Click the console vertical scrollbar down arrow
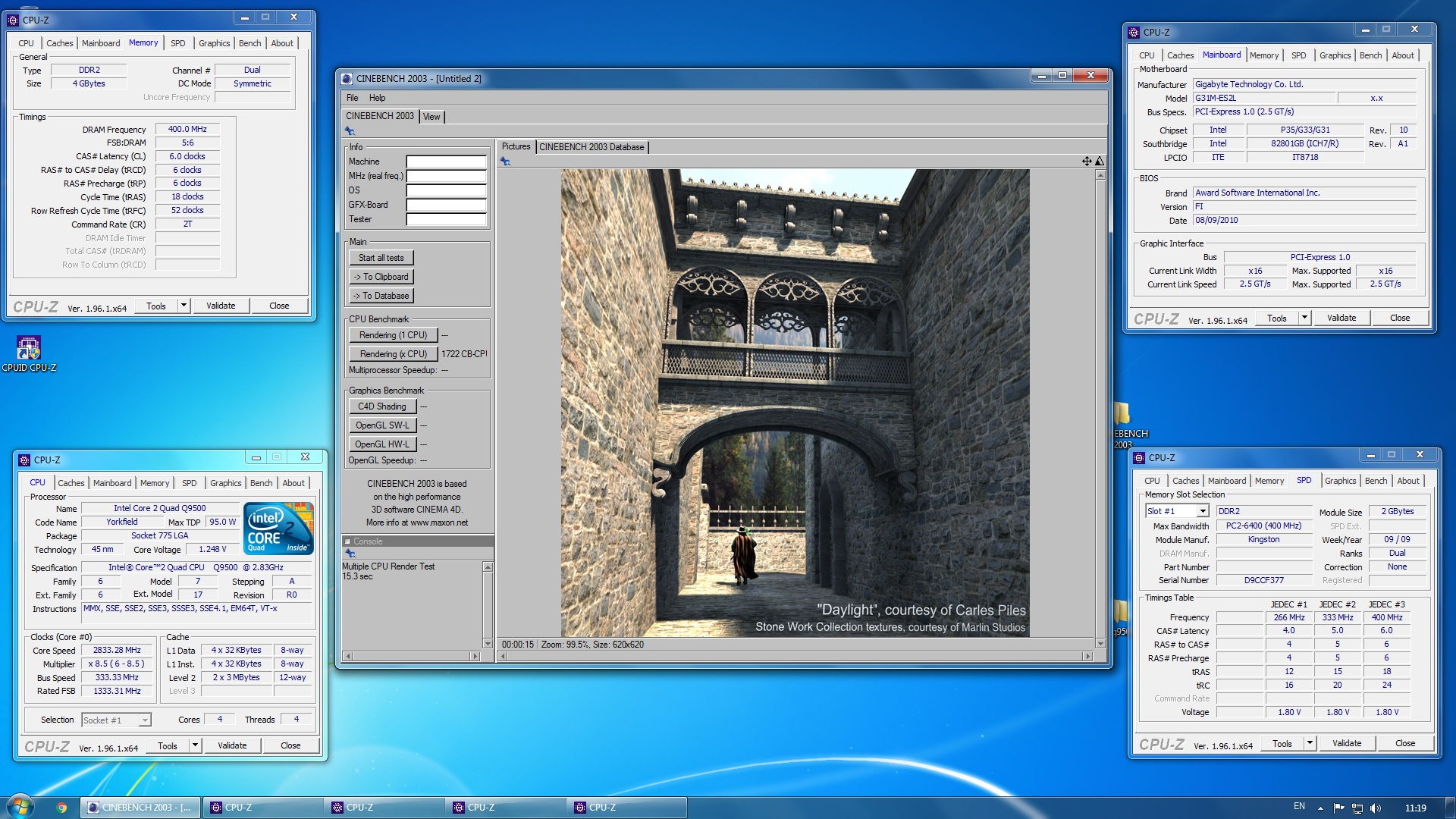 [488, 644]
